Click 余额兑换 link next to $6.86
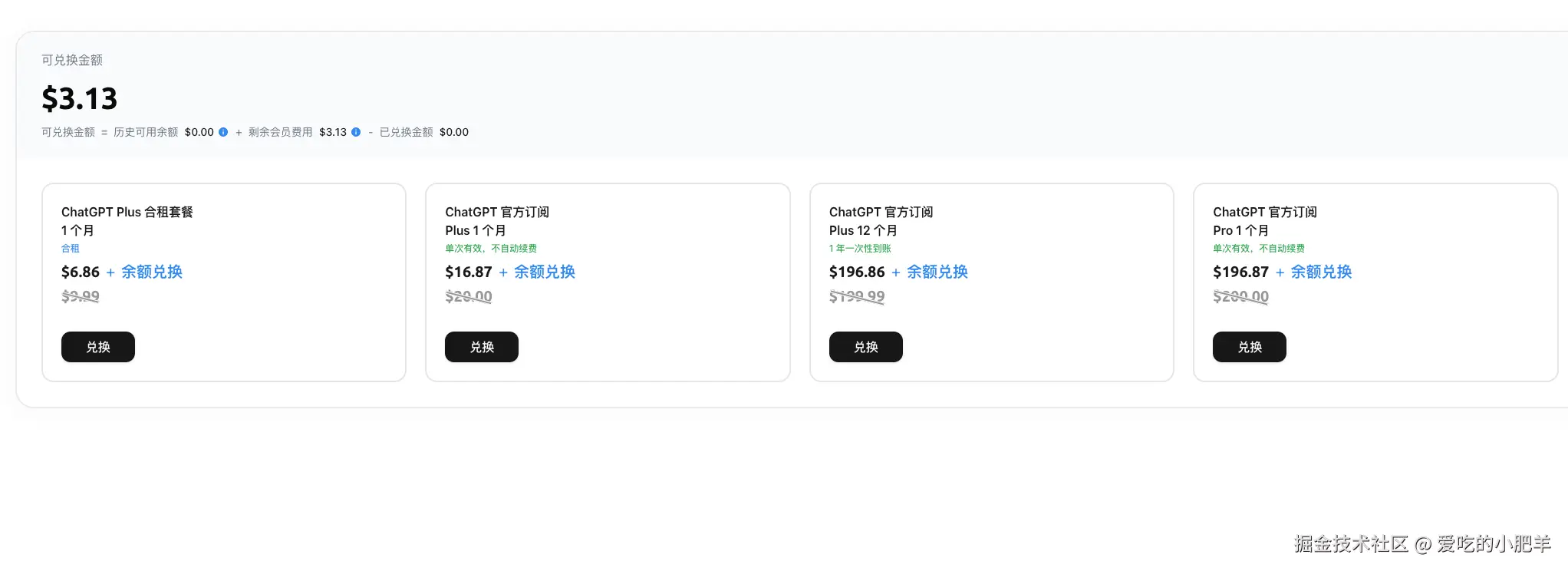Image resolution: width=1568 pixels, height=571 pixels. pos(152,272)
